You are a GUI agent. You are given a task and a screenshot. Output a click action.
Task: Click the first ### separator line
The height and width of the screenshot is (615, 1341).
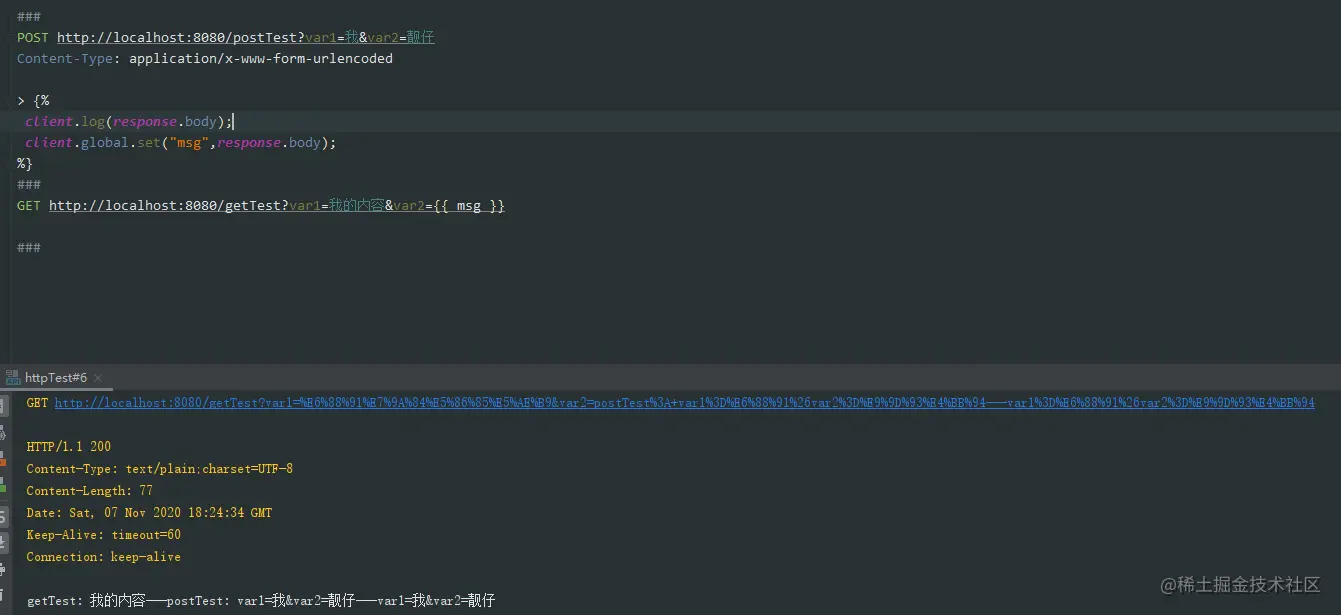(x=29, y=16)
